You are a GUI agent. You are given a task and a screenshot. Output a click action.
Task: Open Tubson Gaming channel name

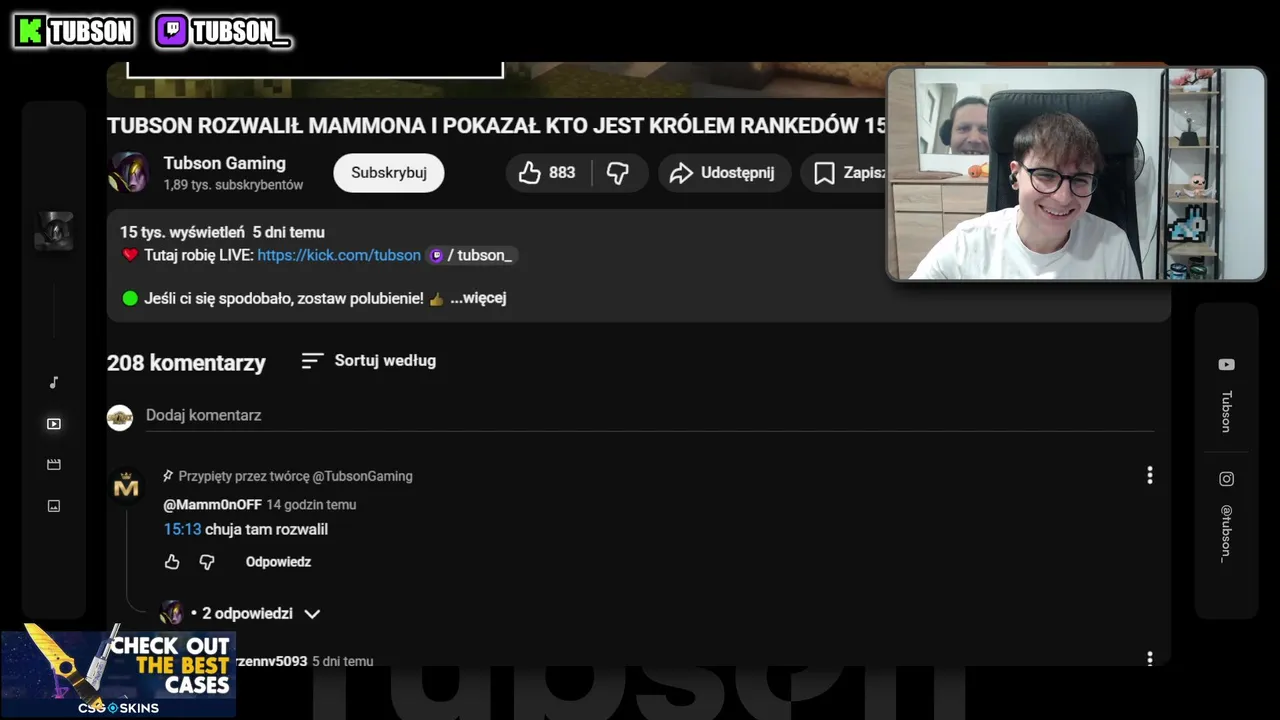coord(225,163)
